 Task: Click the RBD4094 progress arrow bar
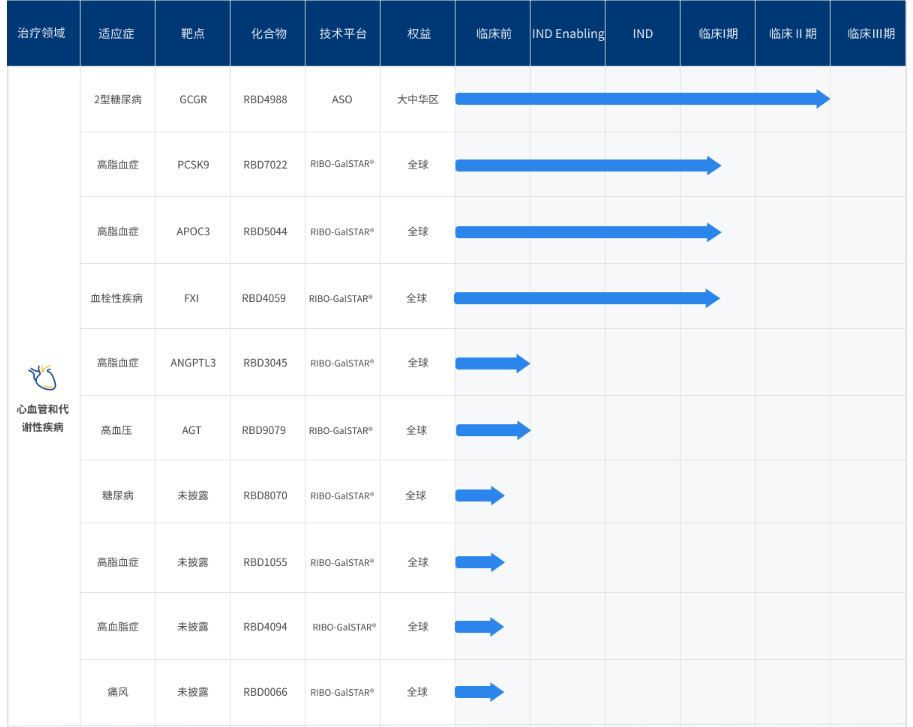click(x=479, y=627)
